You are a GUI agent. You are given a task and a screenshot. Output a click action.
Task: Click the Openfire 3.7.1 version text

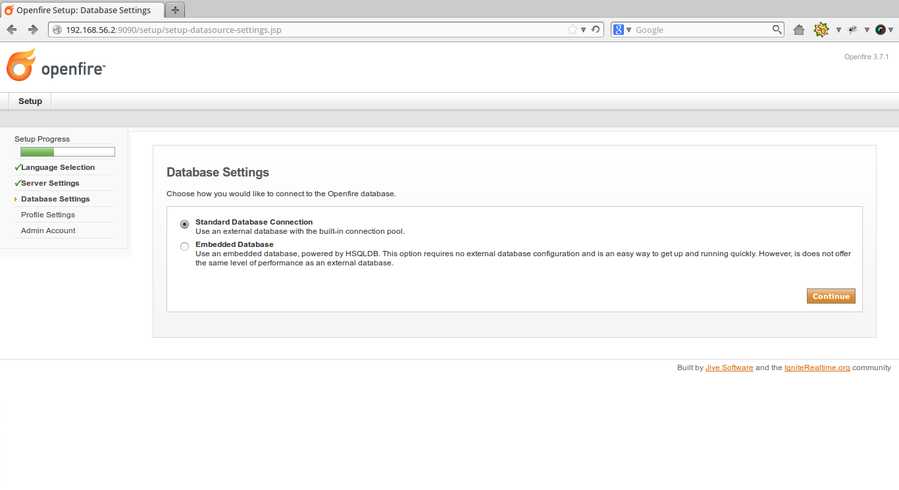tap(866, 57)
